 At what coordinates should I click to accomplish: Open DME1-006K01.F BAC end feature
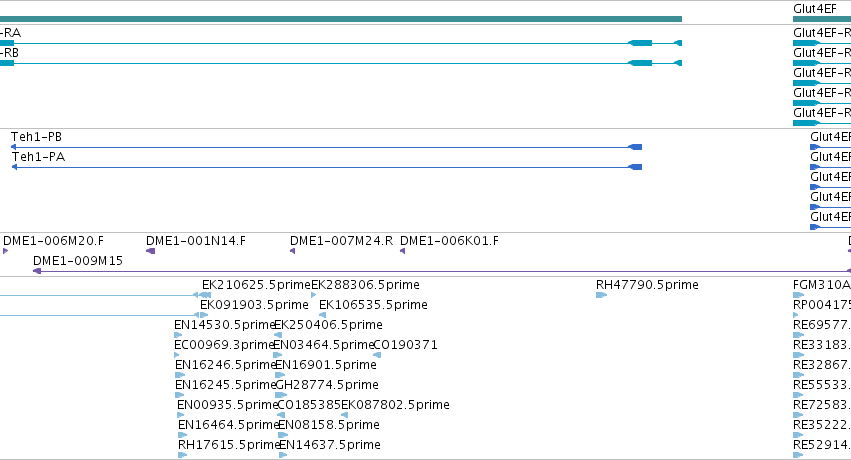(449, 241)
